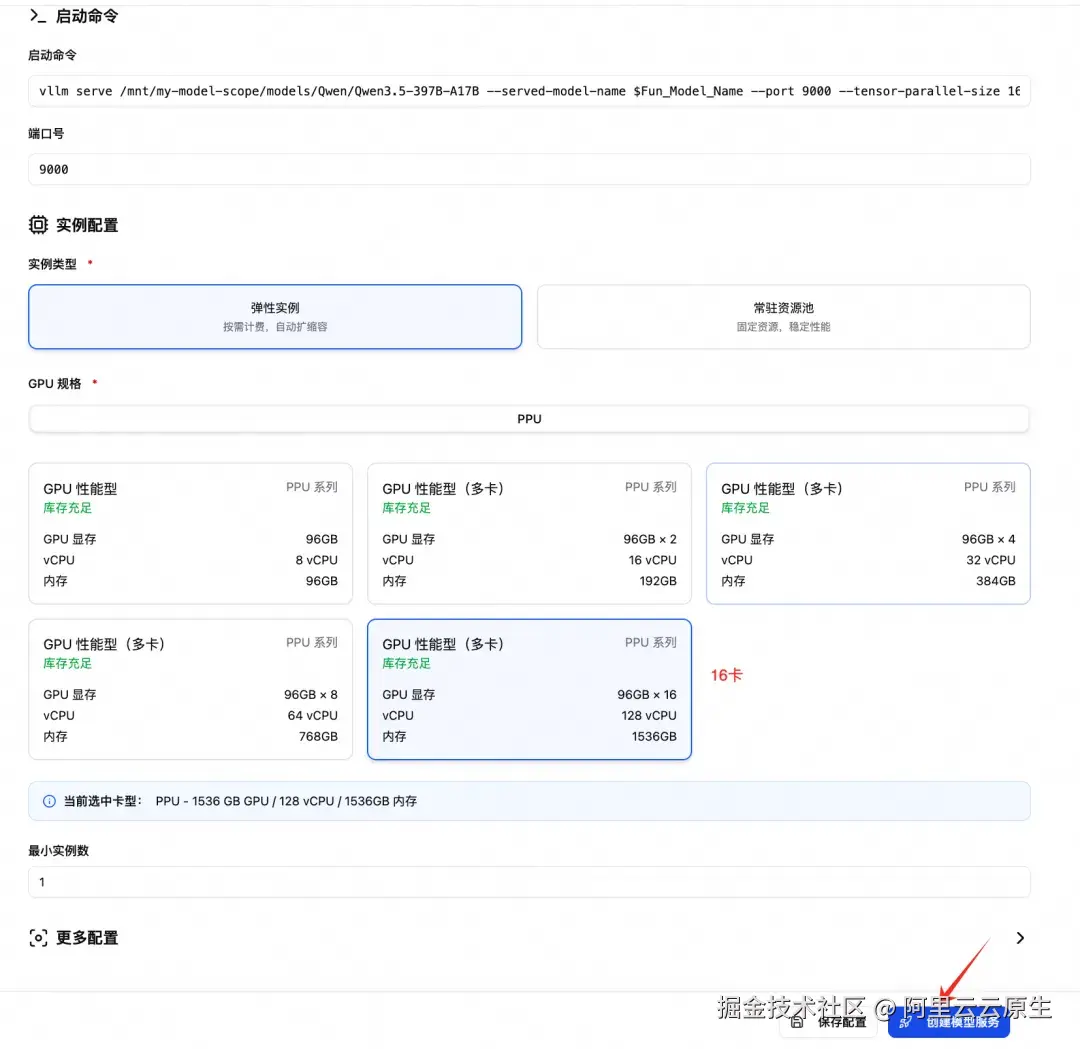Viewport: 1080px width, 1049px height.
Task: Click the 保存配置 button
Action: (x=828, y=1022)
